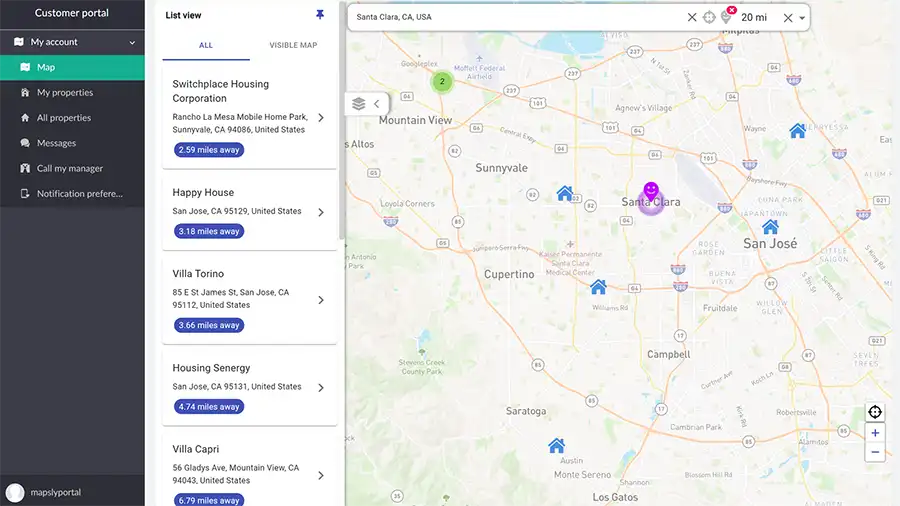Zoom in on the map
This screenshot has height=506, width=900.
pos(875,433)
